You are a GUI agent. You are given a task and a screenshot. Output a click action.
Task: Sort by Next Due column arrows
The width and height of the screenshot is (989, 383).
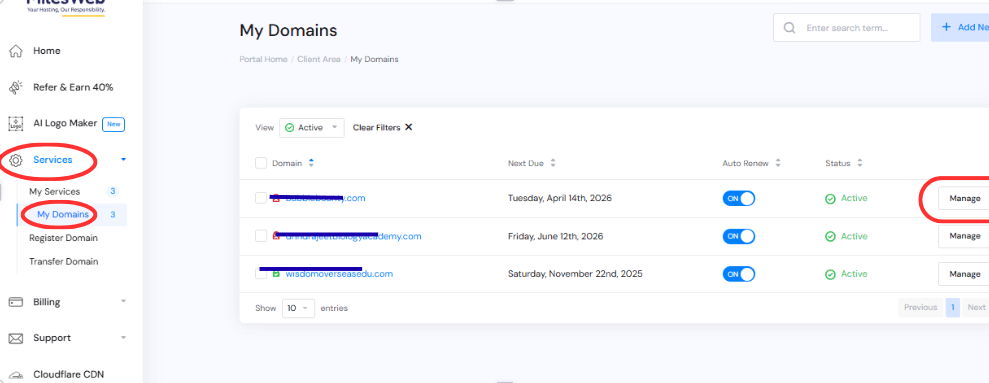tap(553, 163)
